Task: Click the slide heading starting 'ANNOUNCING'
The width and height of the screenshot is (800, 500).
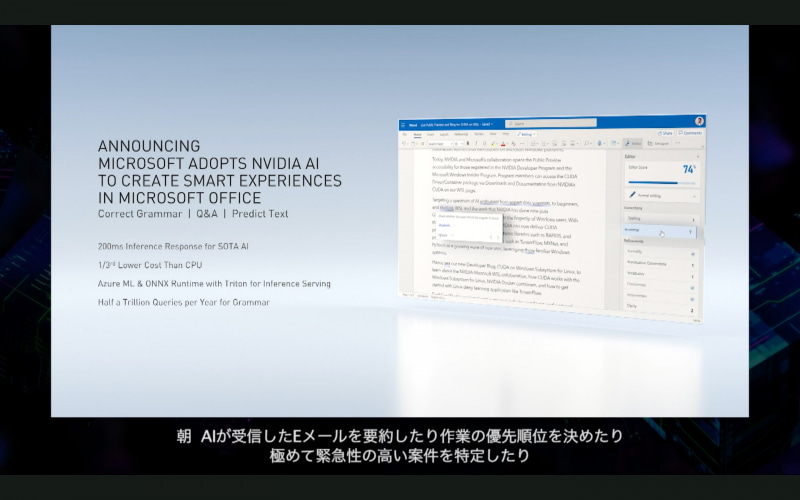Action: click(x=219, y=172)
